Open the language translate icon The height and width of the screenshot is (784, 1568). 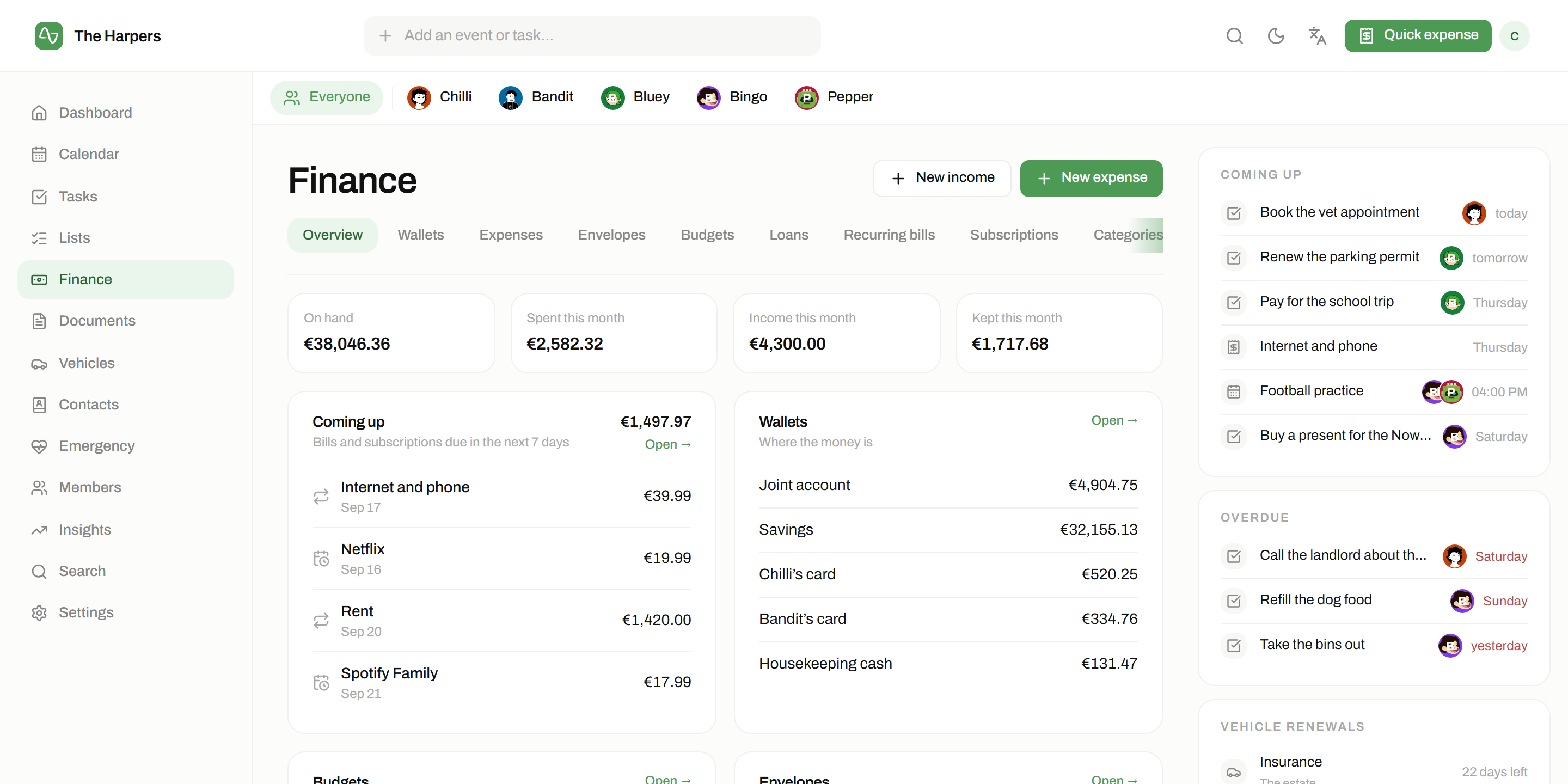coord(1317,36)
